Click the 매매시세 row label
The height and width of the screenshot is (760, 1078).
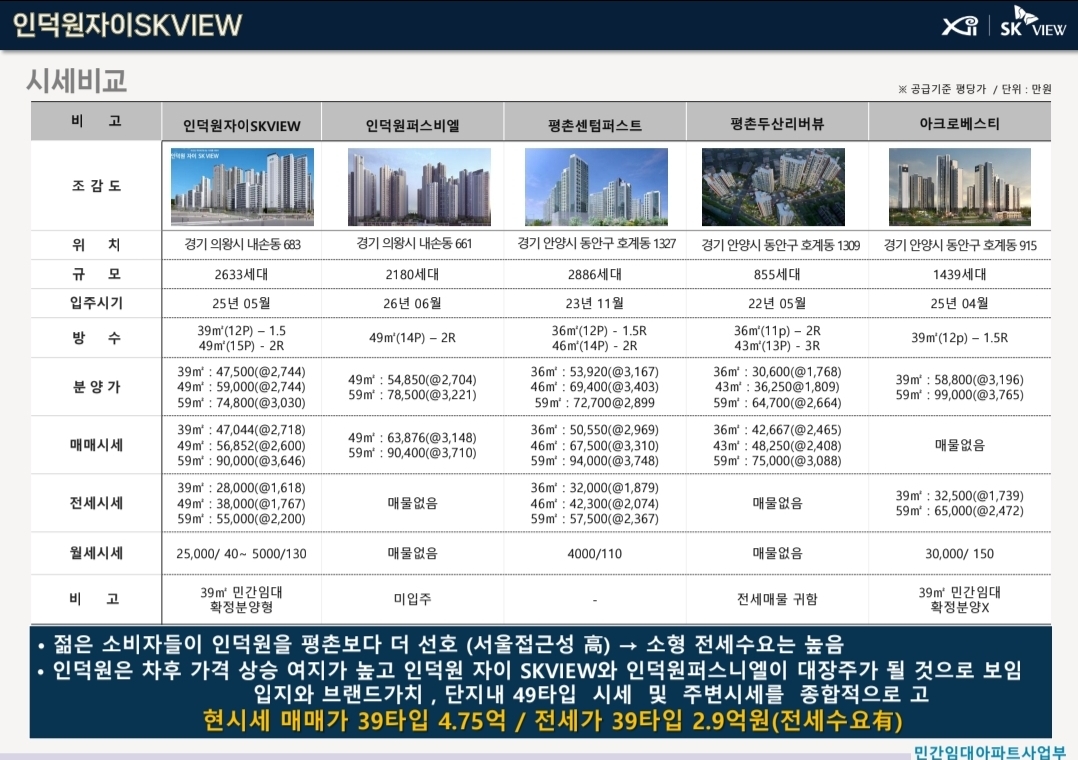pyautogui.click(x=96, y=445)
